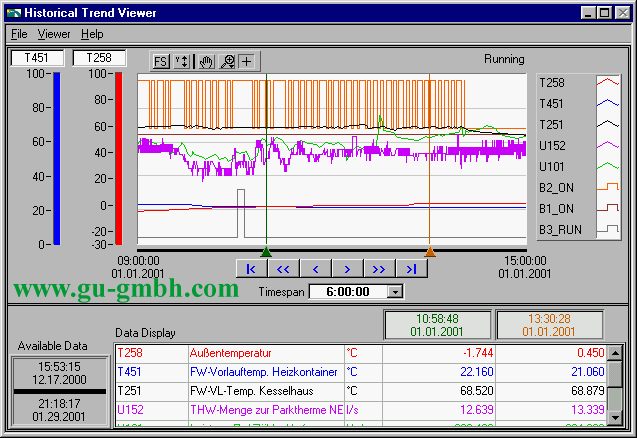Step back one increment in time

pyautogui.click(x=315, y=269)
